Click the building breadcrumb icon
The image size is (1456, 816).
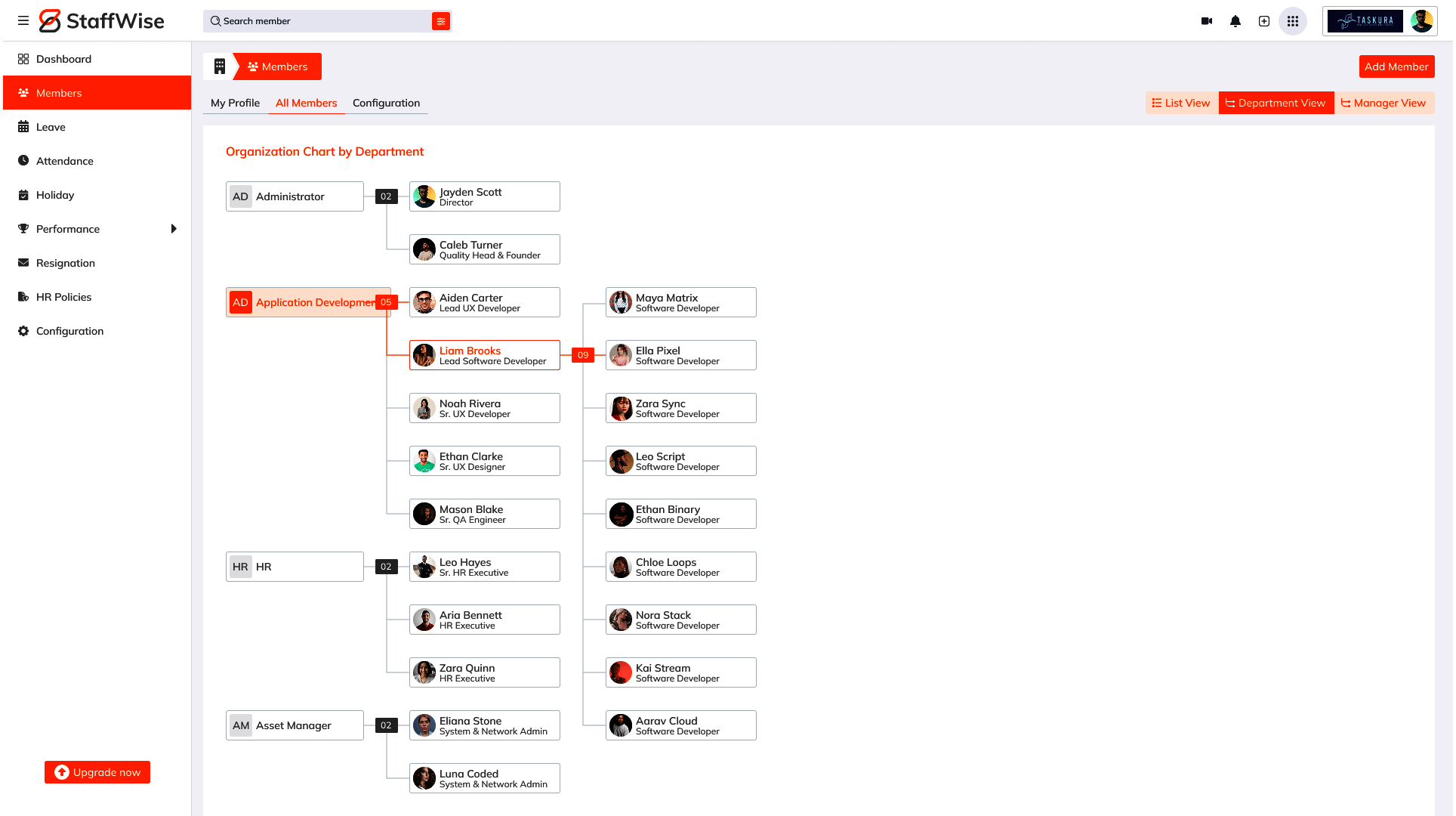[220, 66]
